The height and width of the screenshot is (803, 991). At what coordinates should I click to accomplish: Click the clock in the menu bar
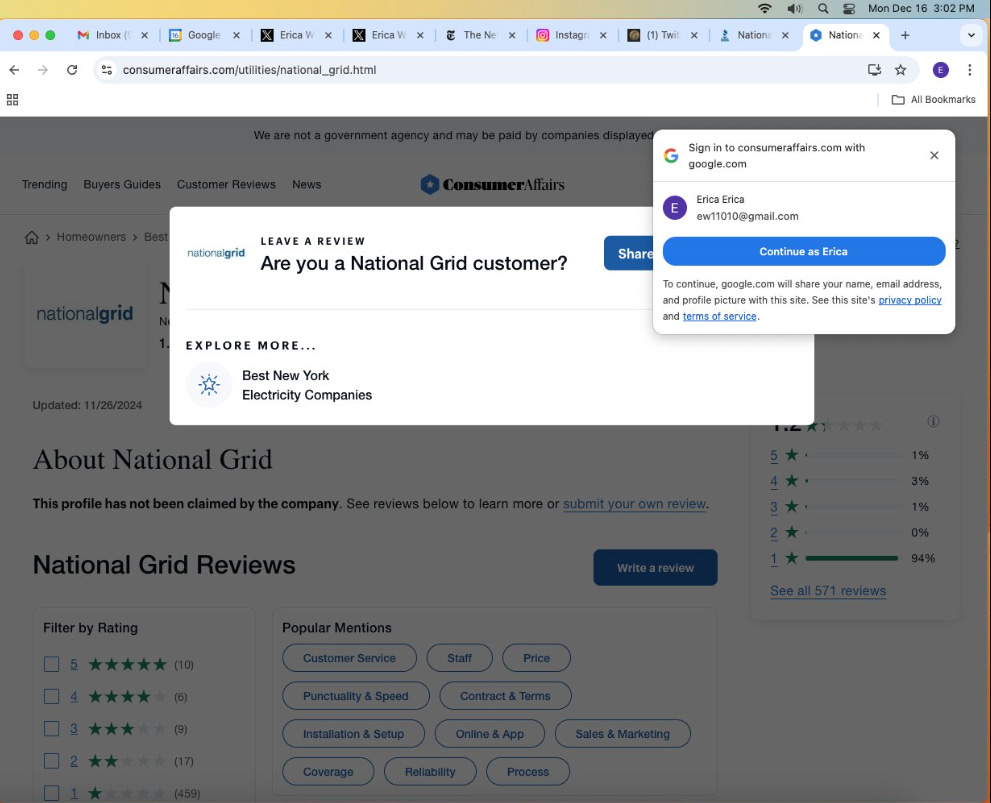pos(921,8)
